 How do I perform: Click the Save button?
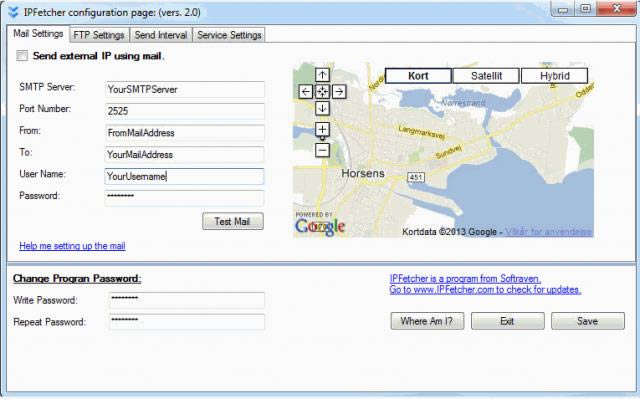click(x=588, y=321)
